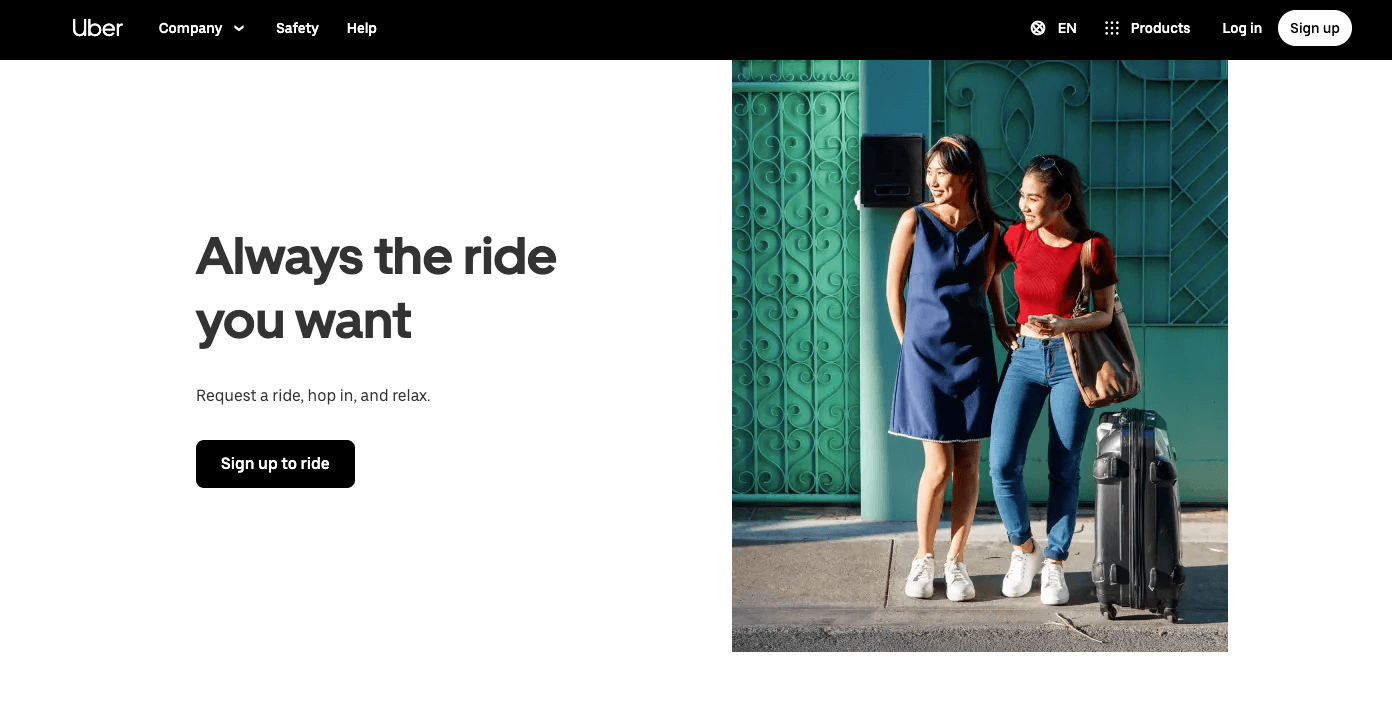Click the white Sign up button

(x=1314, y=28)
